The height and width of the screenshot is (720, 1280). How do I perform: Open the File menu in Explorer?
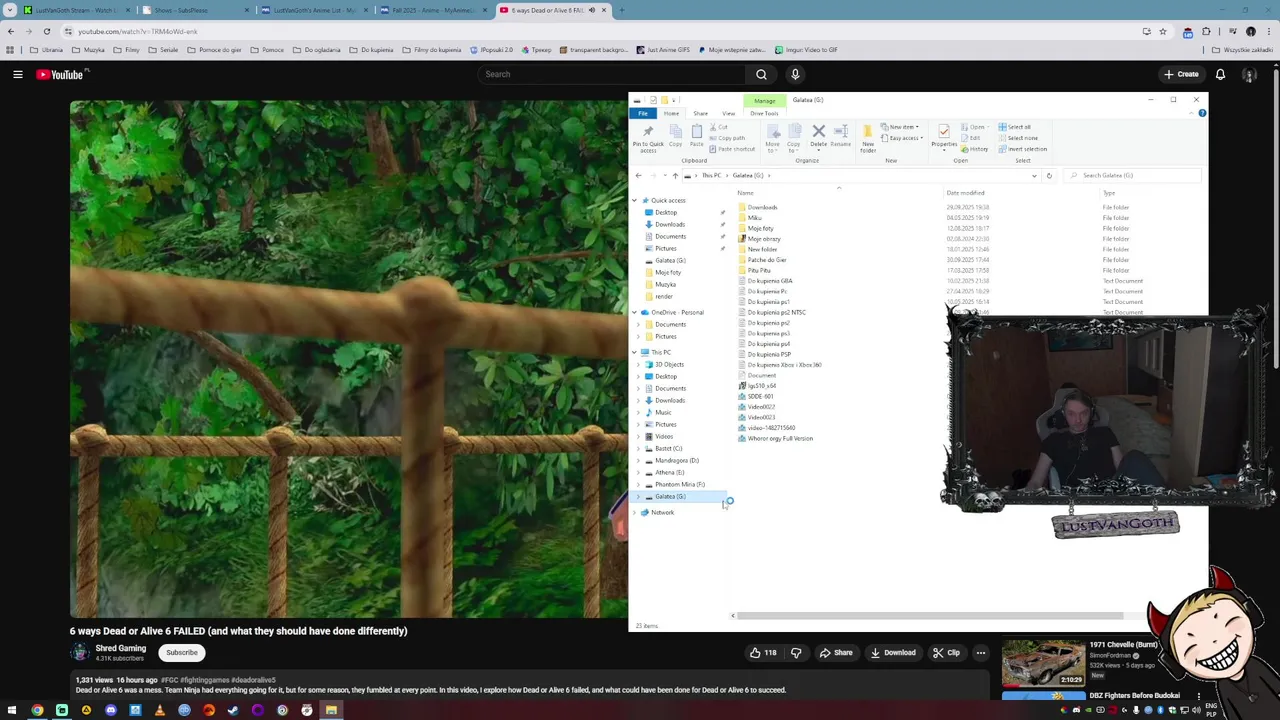[643, 113]
